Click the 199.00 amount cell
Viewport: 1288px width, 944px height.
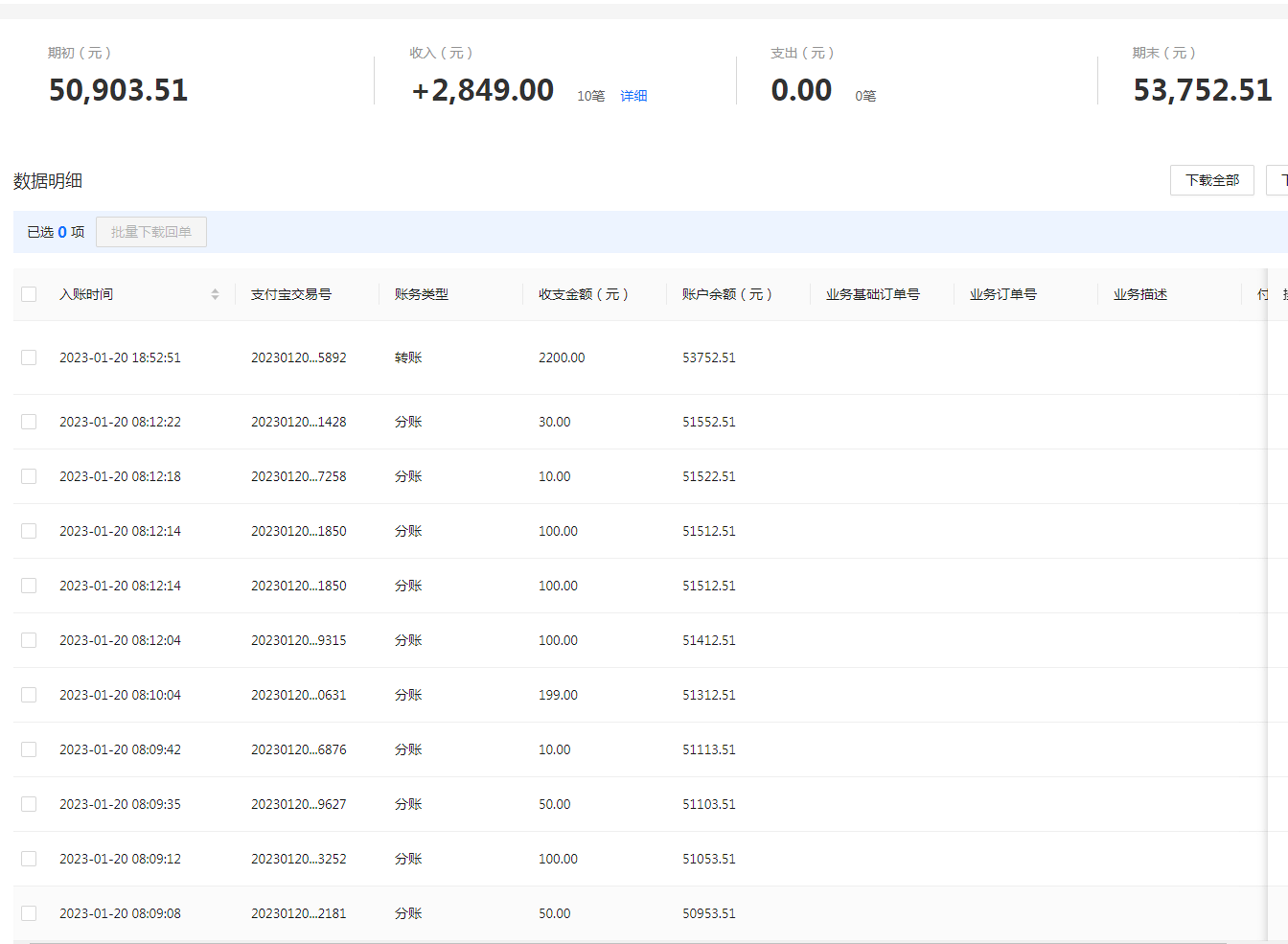(558, 695)
